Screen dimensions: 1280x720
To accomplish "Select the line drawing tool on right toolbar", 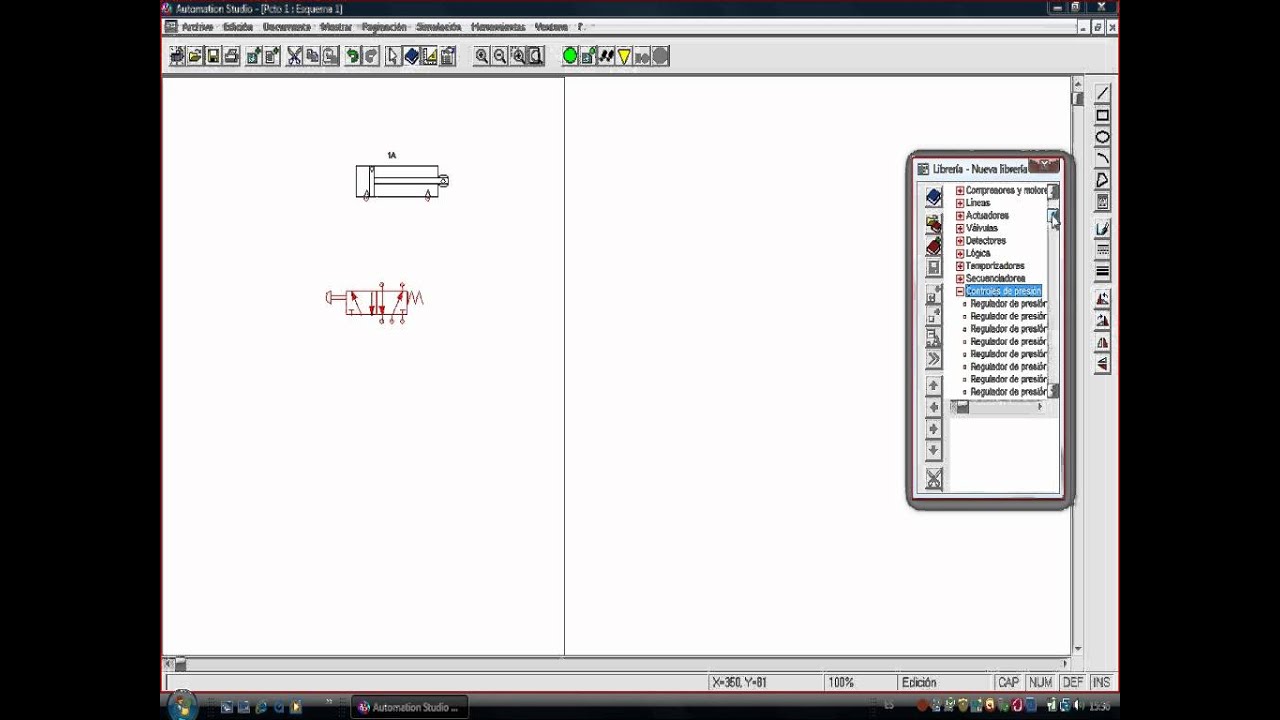I will click(x=1102, y=93).
